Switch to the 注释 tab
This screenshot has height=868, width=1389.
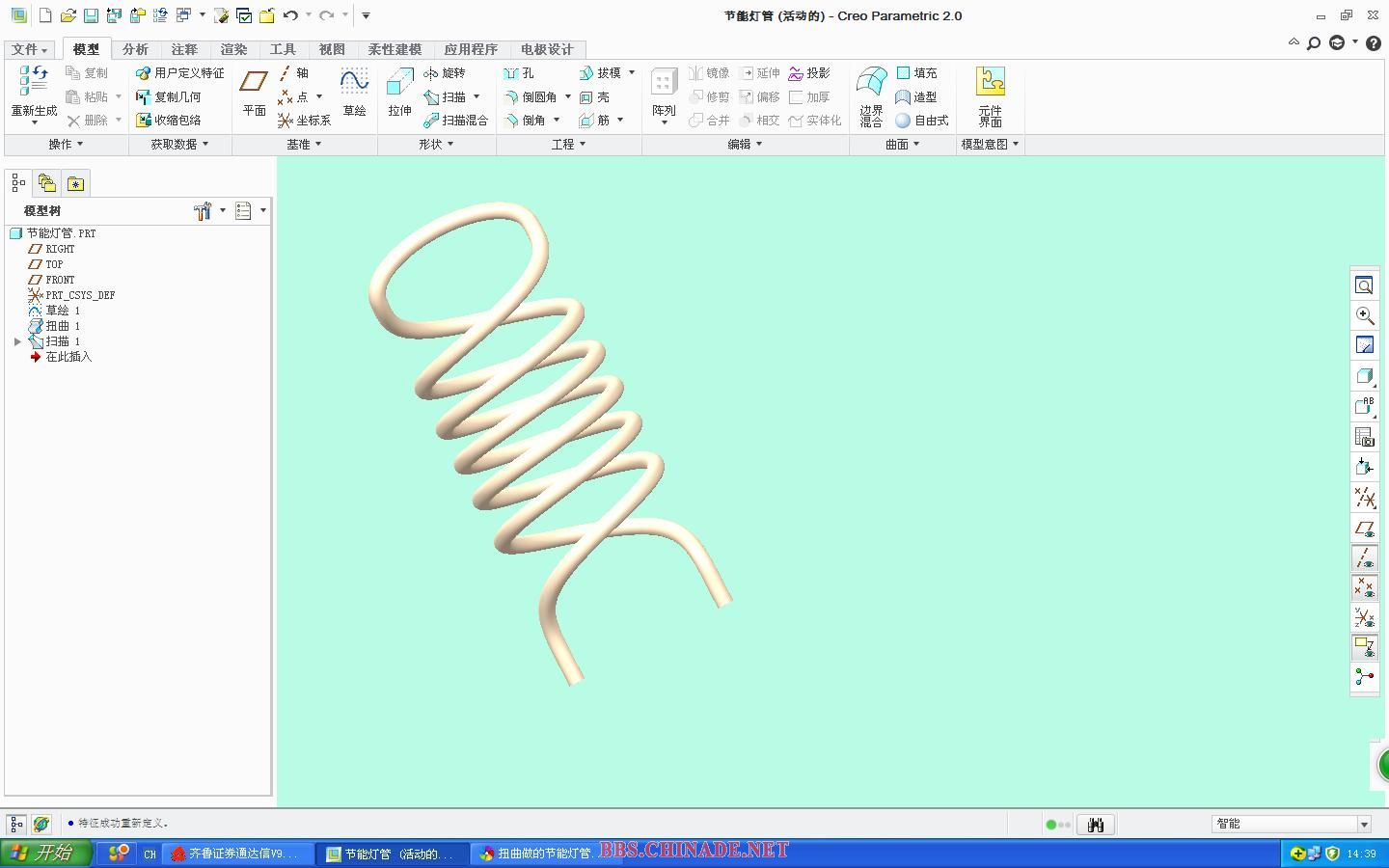[184, 49]
